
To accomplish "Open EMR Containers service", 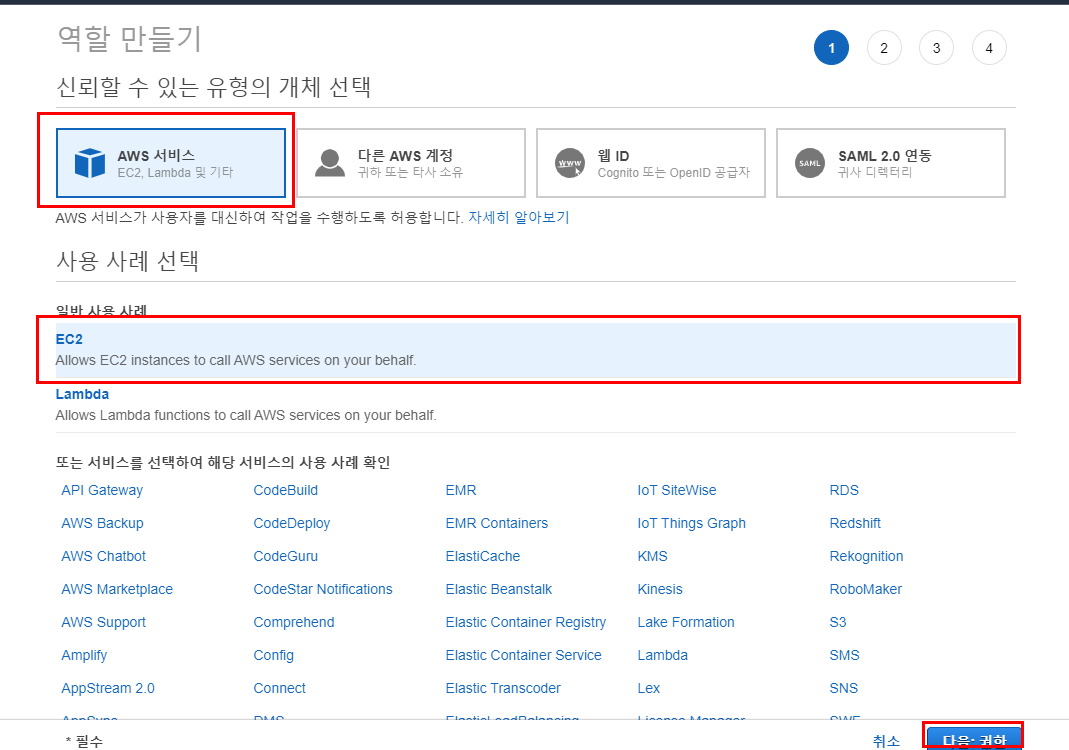I will (497, 523).
